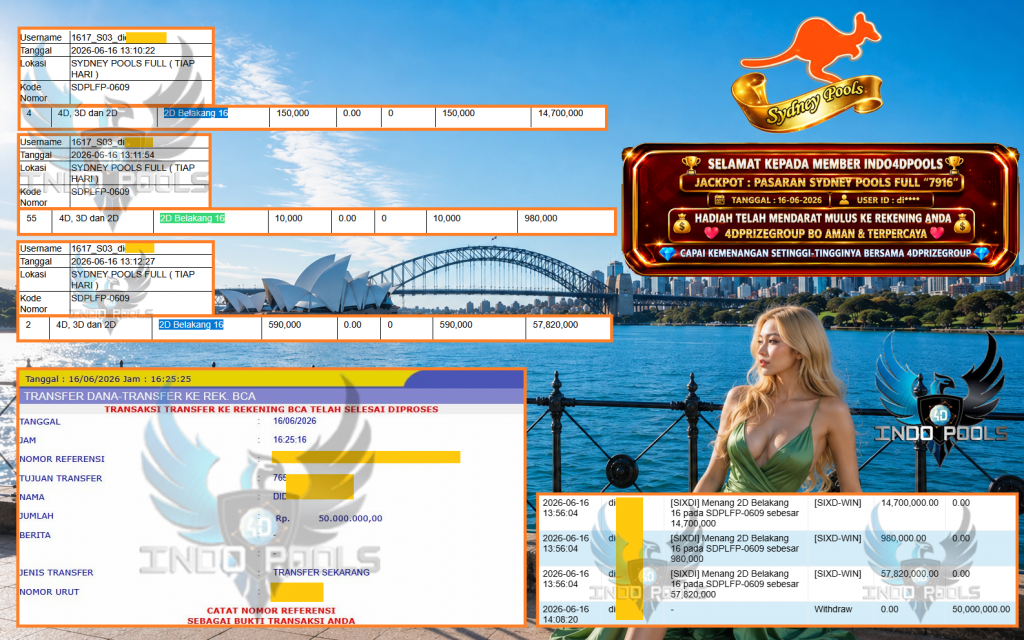Click the ticket timestamp 2026-06-16 13:12:27
This screenshot has height=640, width=1024.
113,261
